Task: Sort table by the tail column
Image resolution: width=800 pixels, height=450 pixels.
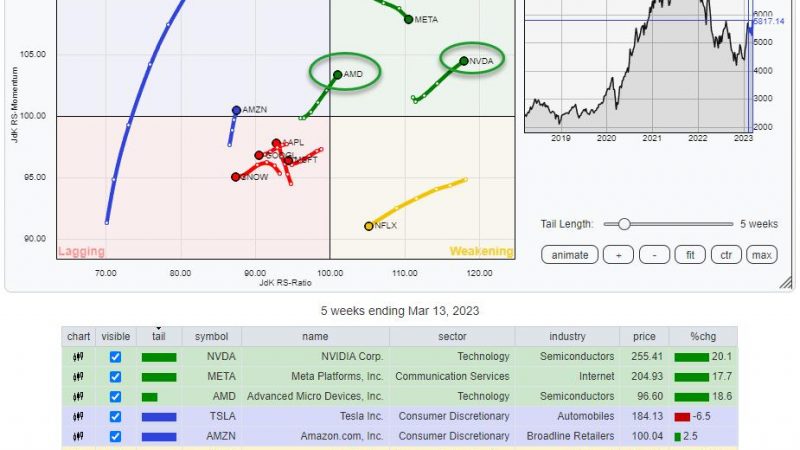Action: tap(159, 337)
